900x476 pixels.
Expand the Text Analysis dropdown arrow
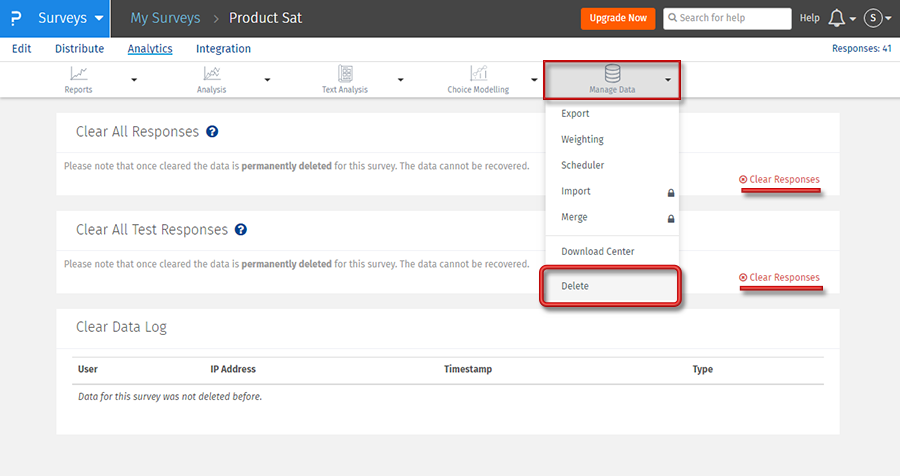pyautogui.click(x=401, y=80)
